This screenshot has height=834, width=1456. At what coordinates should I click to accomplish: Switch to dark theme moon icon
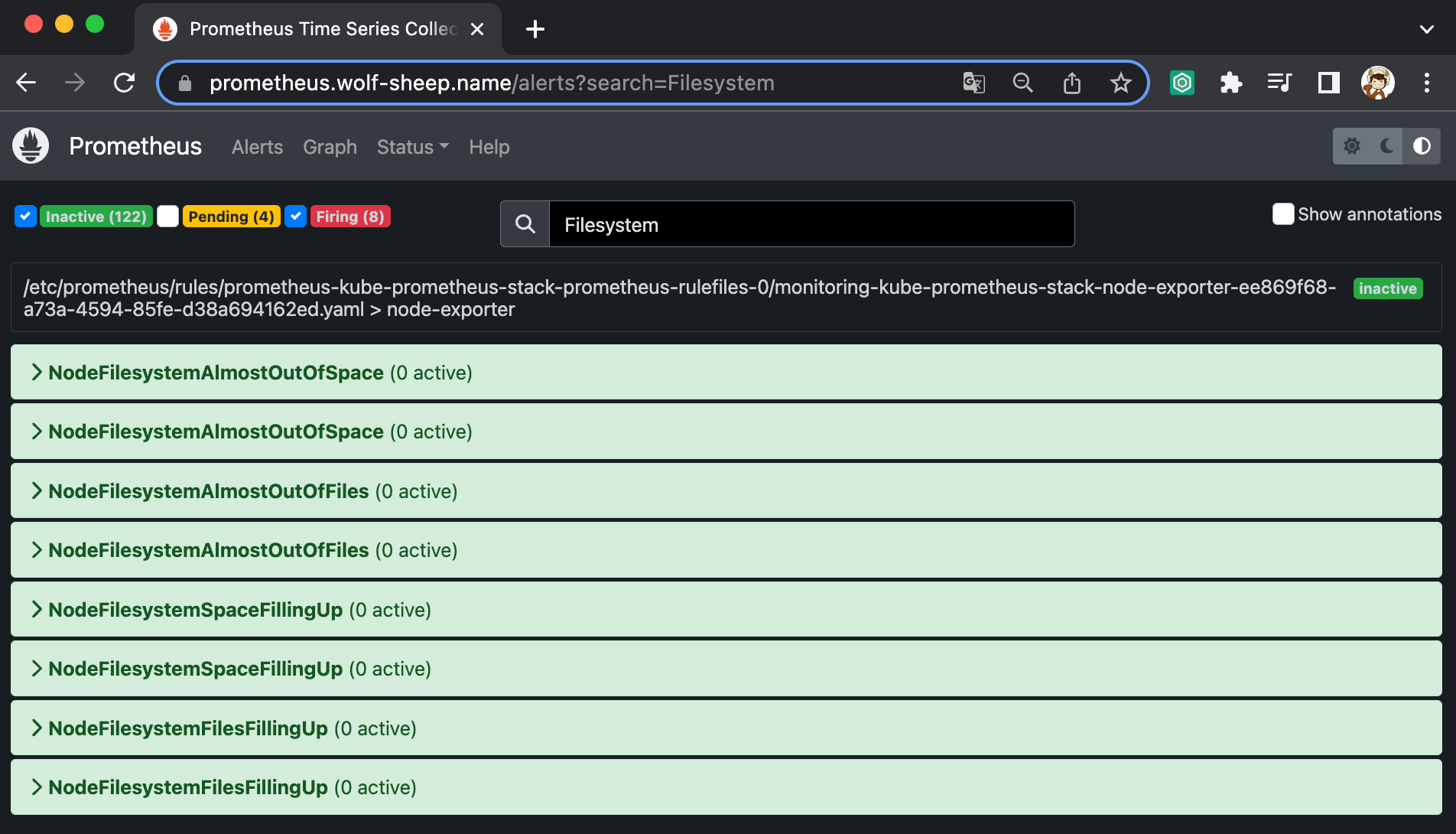[x=1386, y=146]
